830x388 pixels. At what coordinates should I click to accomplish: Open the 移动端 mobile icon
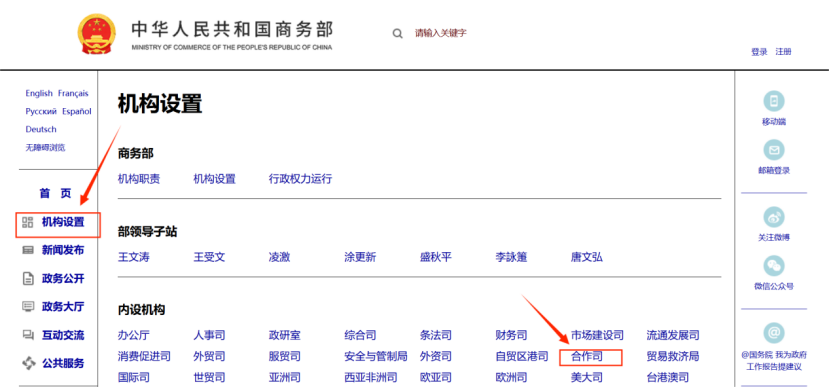[774, 101]
